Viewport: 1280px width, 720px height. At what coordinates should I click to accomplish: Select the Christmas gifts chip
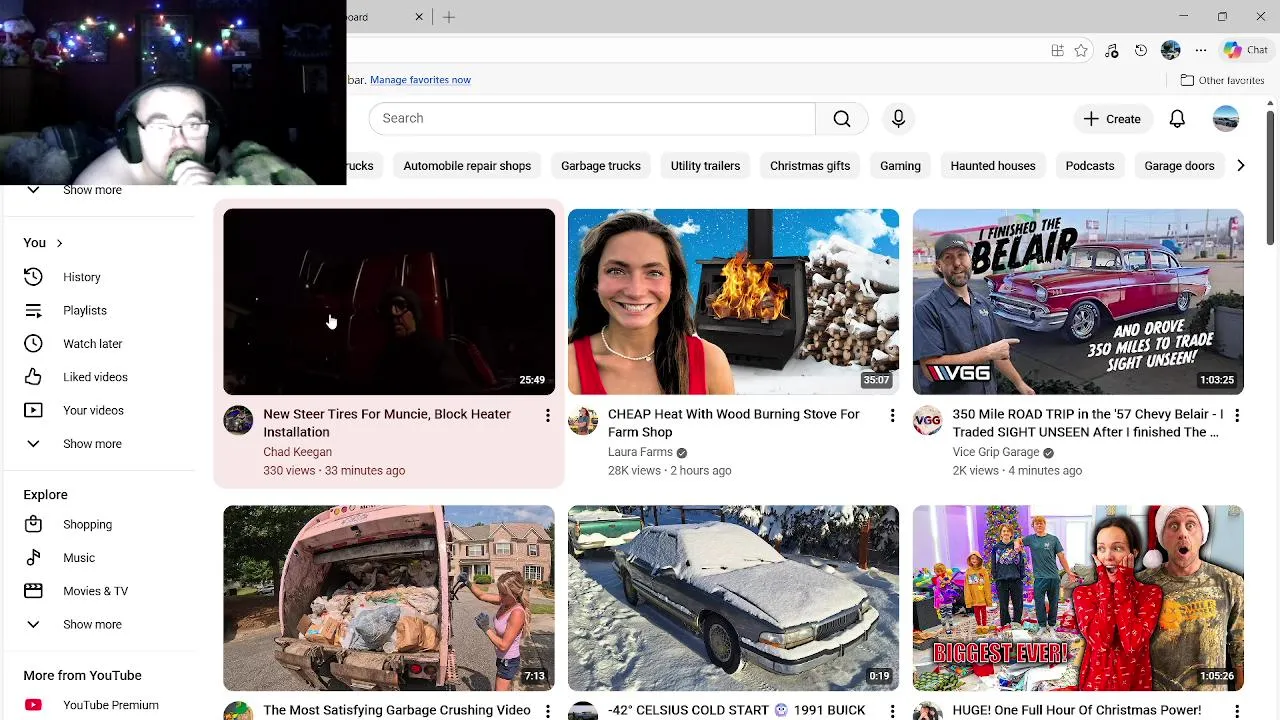[810, 166]
